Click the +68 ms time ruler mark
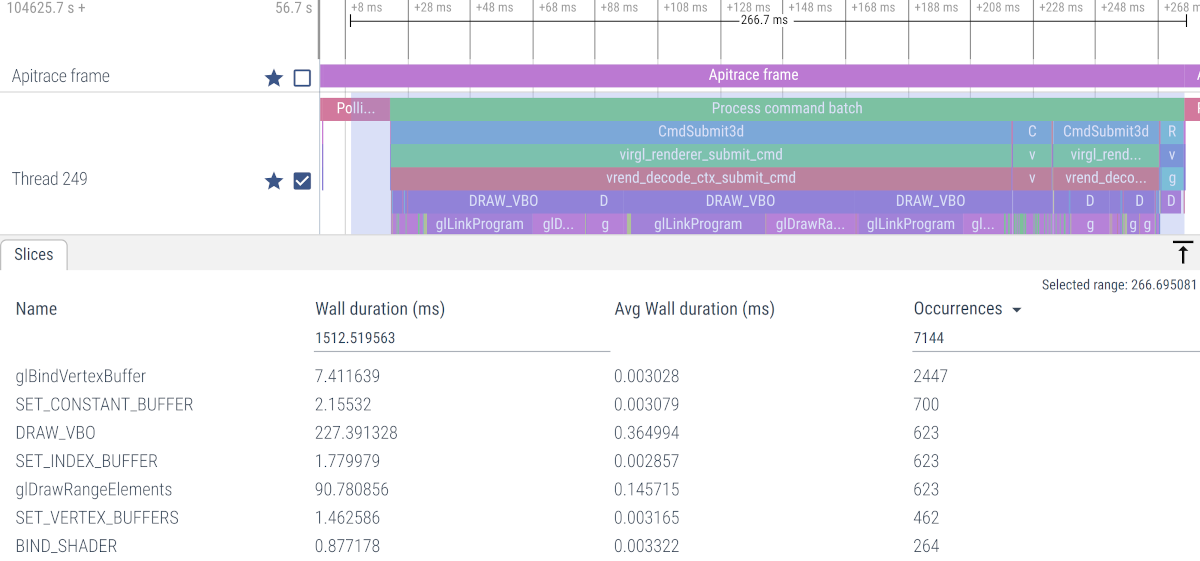 557,7
